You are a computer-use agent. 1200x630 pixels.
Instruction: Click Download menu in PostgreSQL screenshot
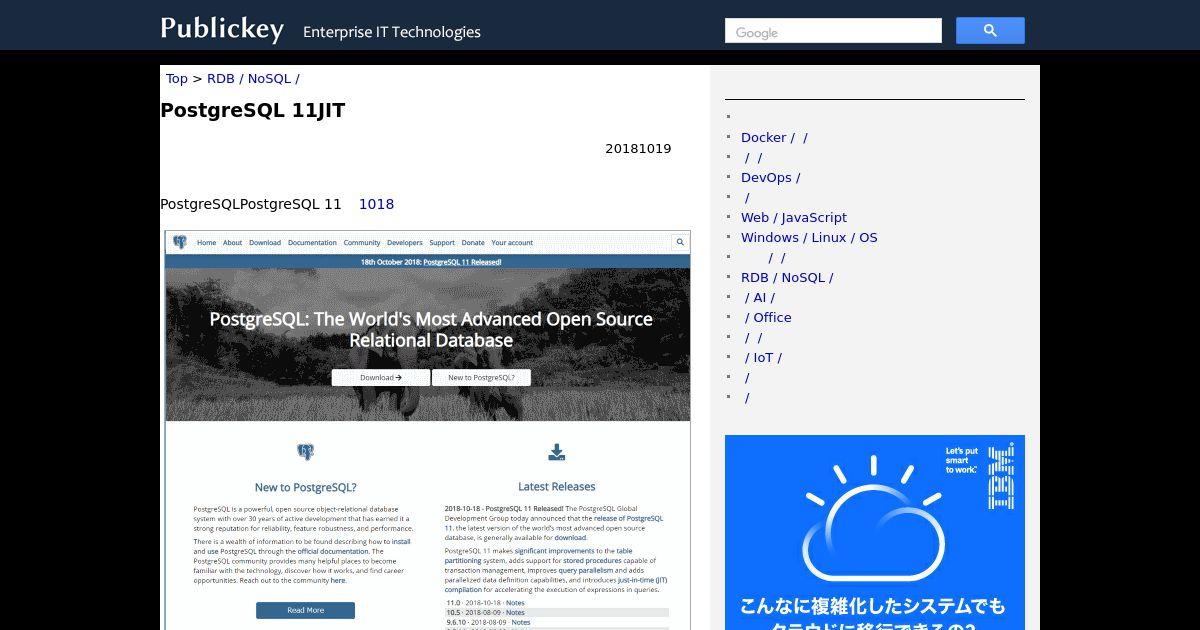pos(265,243)
